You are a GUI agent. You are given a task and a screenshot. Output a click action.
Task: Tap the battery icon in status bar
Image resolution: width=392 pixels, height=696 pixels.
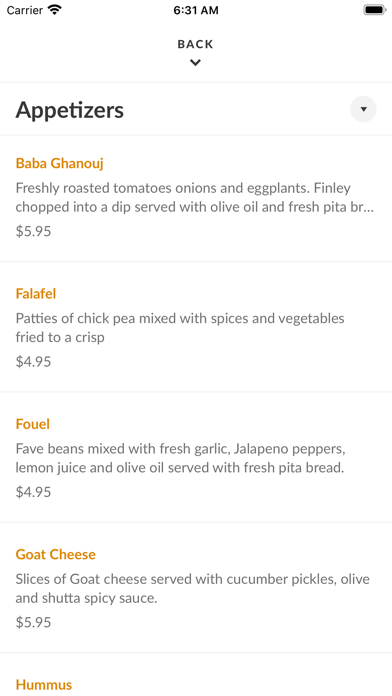pyautogui.click(x=375, y=10)
